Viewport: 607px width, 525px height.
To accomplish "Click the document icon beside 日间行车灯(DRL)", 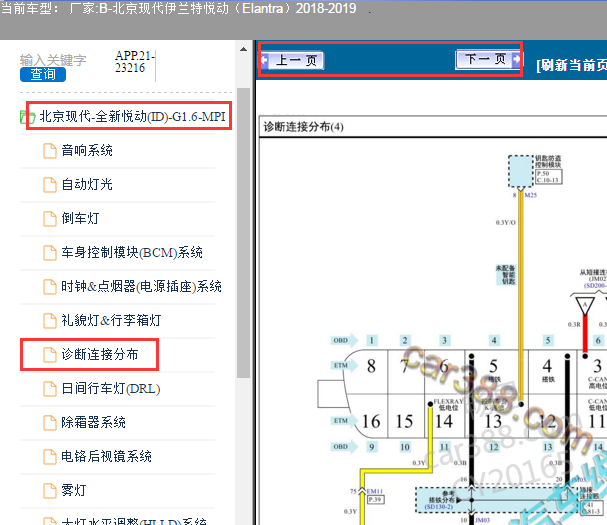I will pyautogui.click(x=50, y=389).
